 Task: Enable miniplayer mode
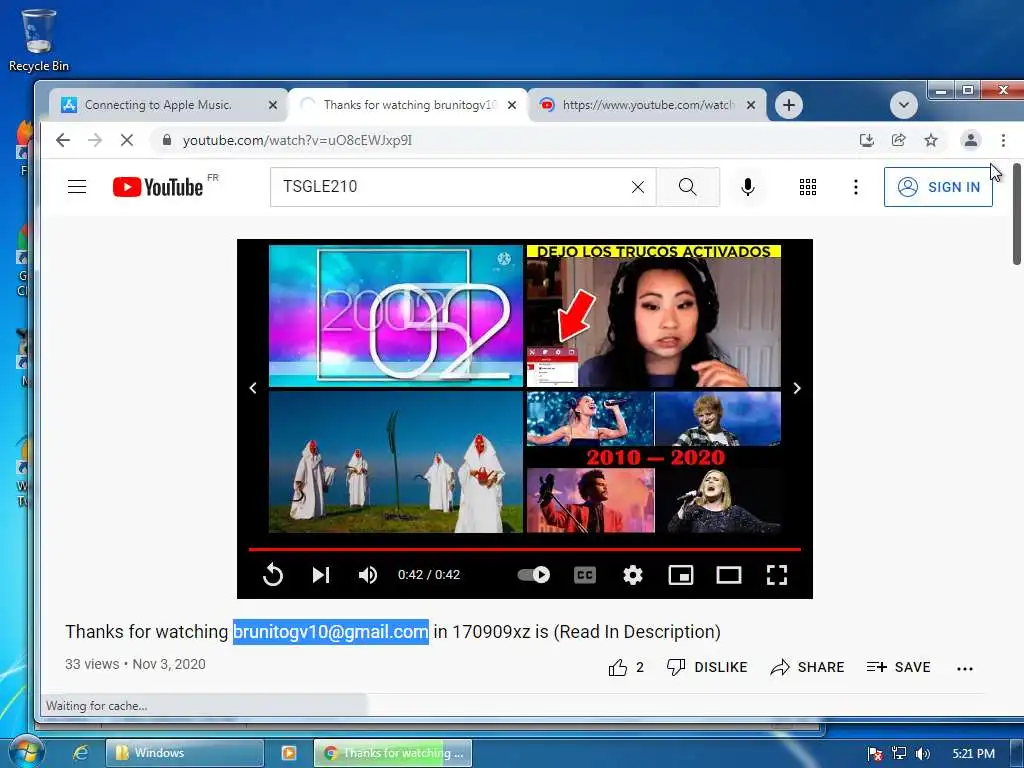(680, 575)
